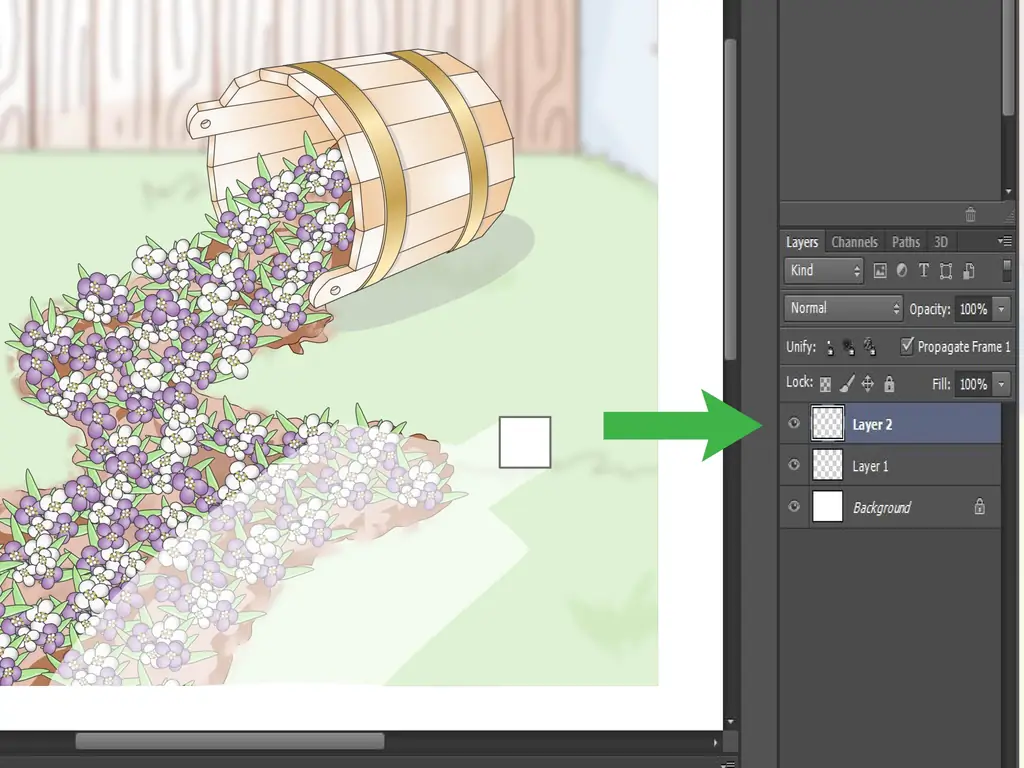The height and width of the screenshot is (768, 1024).
Task: Select the Background layer by name
Action: click(x=882, y=507)
